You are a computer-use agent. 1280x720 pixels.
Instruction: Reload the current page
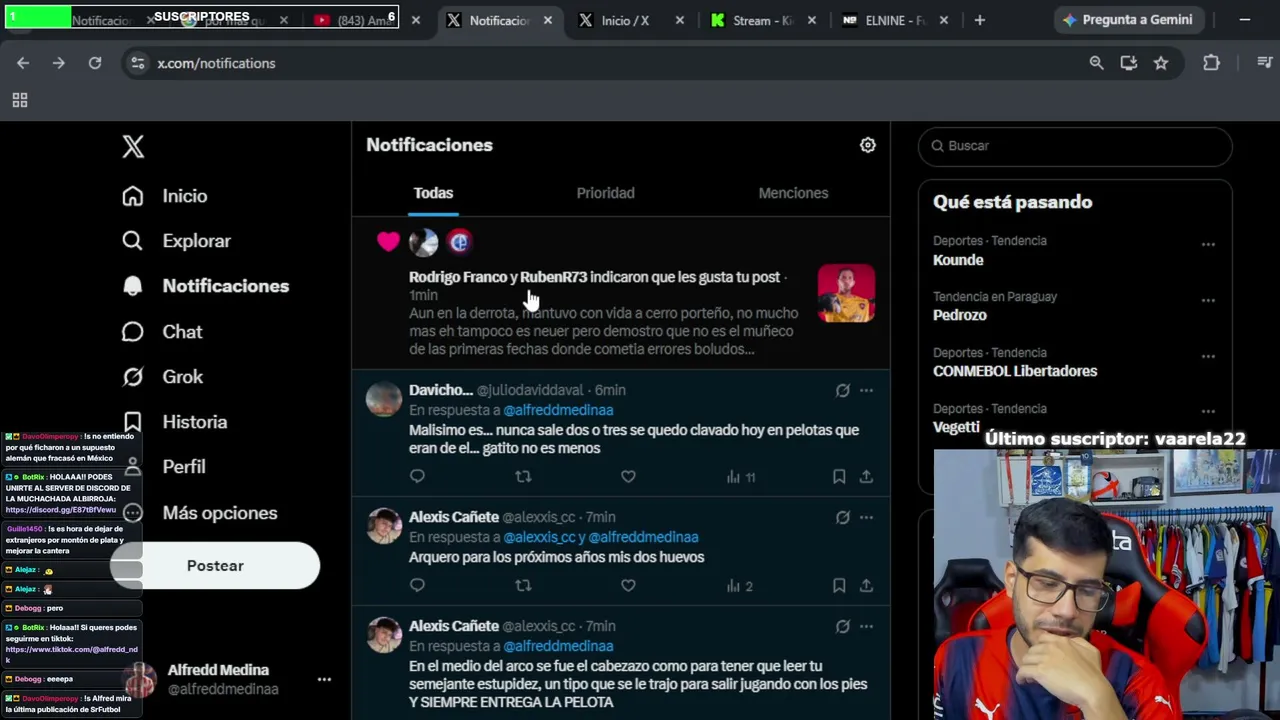95,63
